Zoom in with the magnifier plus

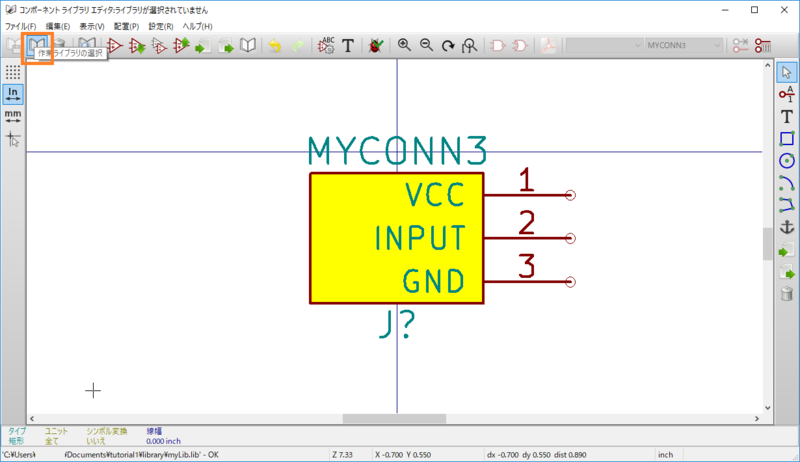click(404, 45)
